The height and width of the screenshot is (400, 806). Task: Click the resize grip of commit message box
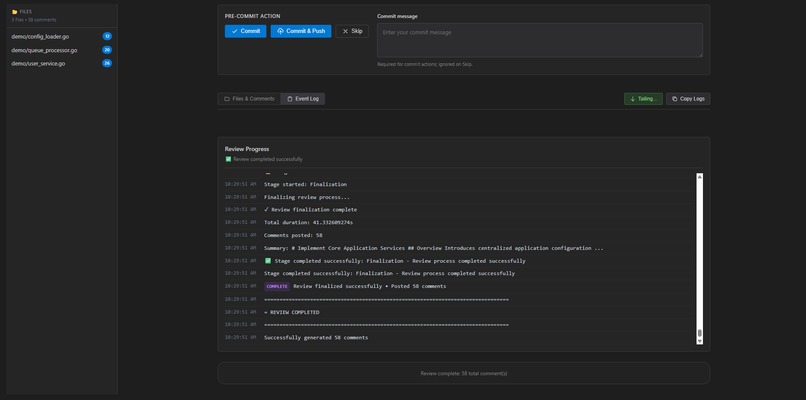click(700, 54)
